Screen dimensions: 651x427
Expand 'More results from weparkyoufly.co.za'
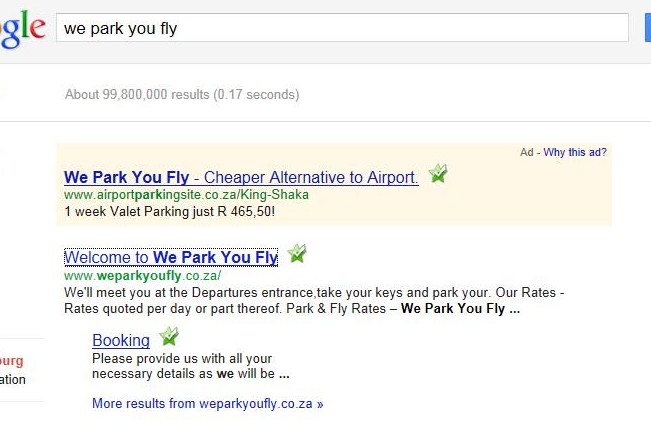(207, 404)
